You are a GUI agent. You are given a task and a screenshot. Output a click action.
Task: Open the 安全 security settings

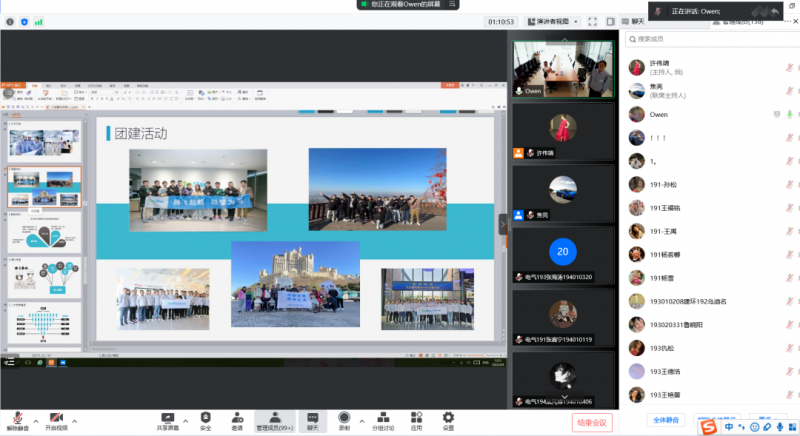click(205, 417)
